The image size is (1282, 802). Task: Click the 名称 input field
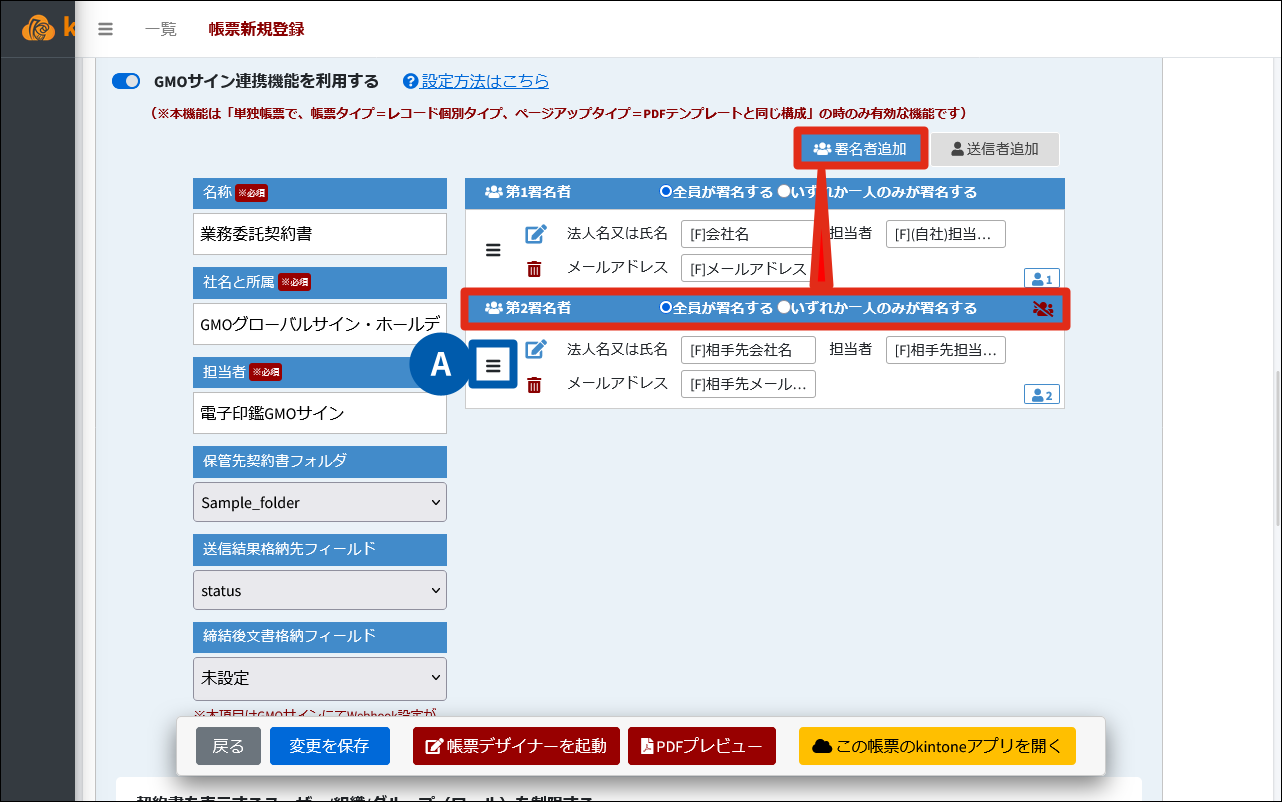click(319, 234)
